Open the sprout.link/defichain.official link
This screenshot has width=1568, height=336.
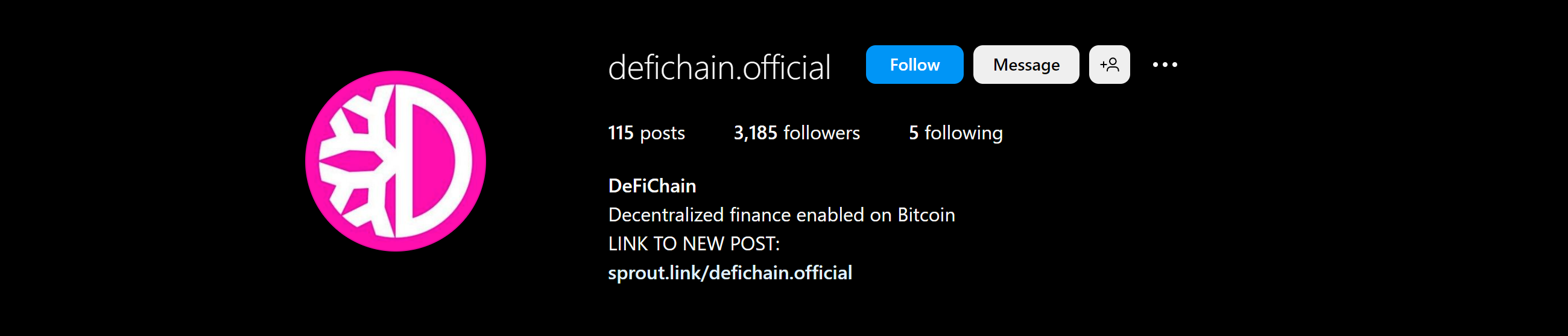click(x=730, y=273)
